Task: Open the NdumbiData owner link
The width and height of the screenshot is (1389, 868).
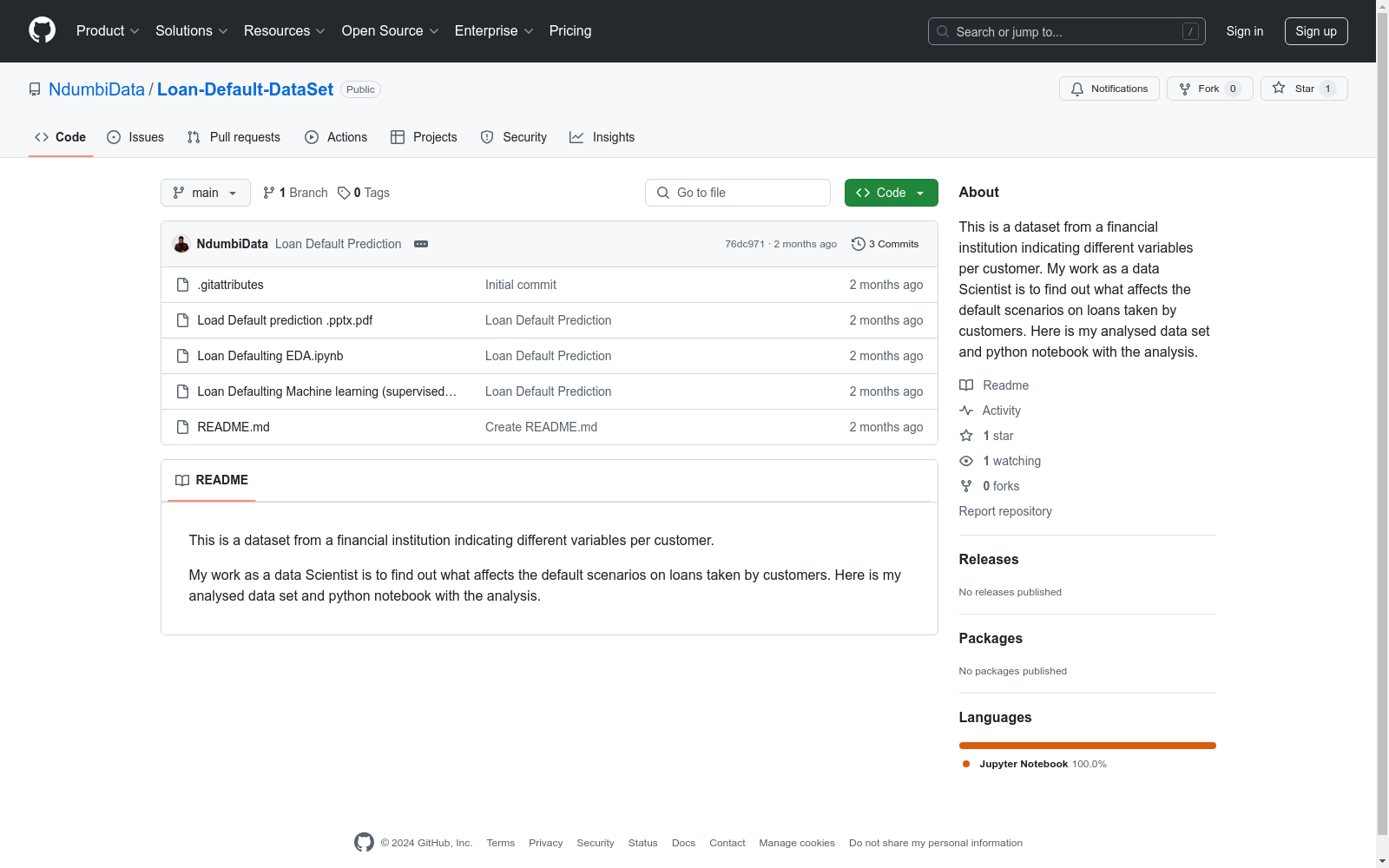Action: (96, 89)
